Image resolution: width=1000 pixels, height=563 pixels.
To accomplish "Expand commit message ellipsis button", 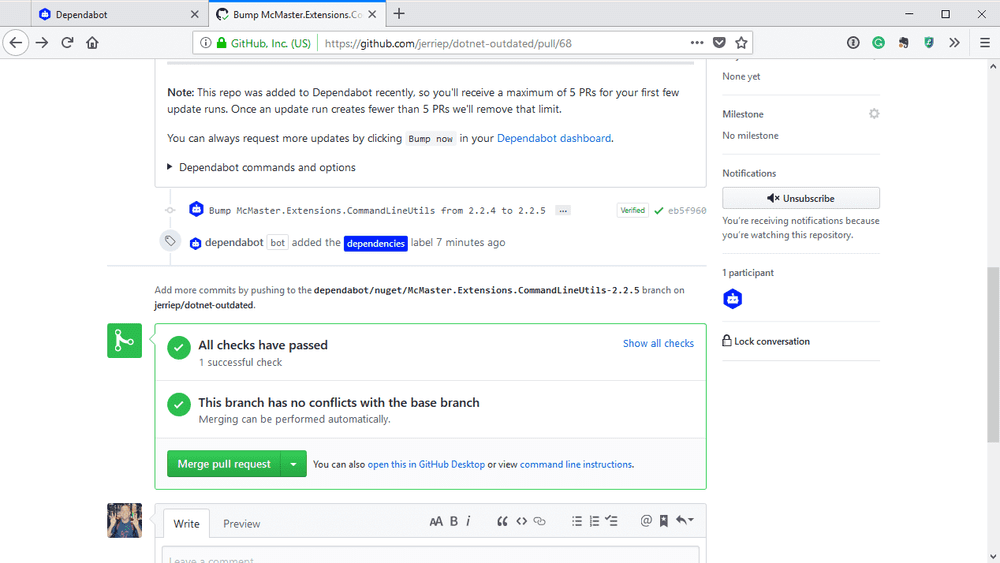I will pos(562,210).
